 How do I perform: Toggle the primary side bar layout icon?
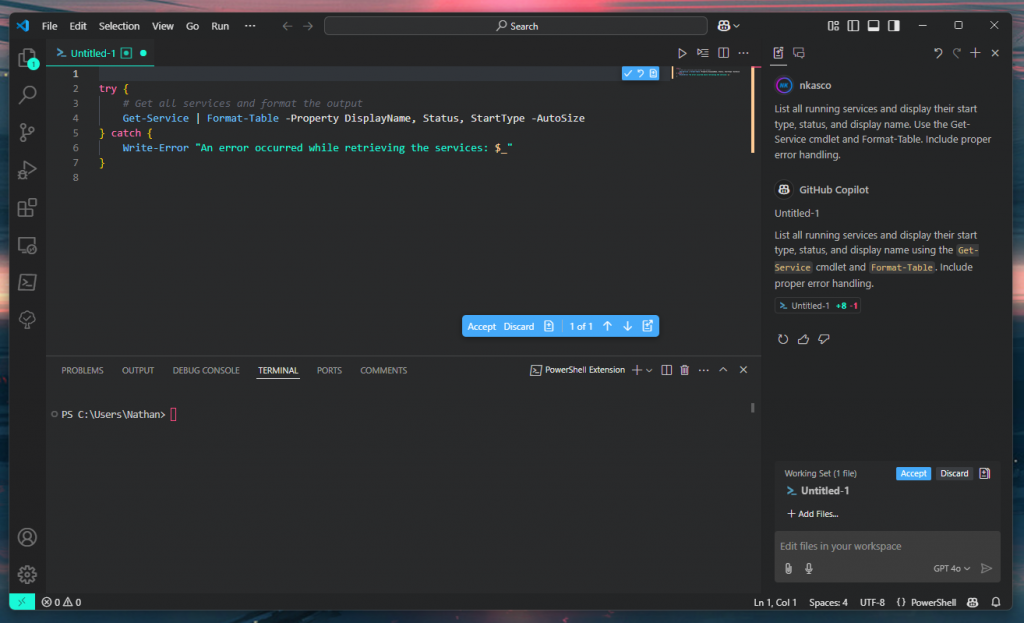coord(853,25)
